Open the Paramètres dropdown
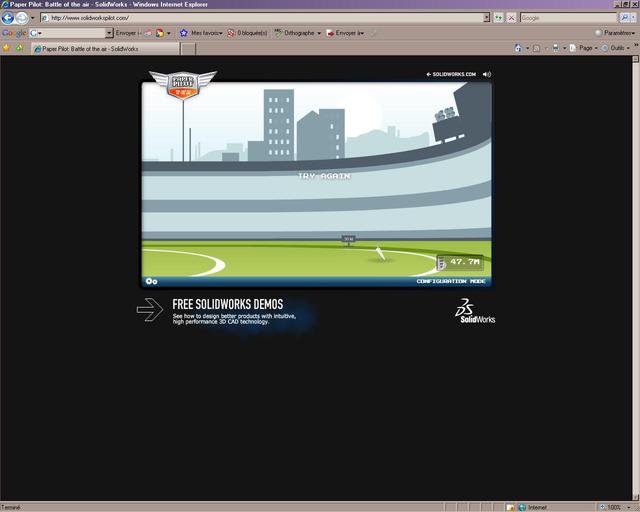The height and width of the screenshot is (512, 640). coord(615,33)
